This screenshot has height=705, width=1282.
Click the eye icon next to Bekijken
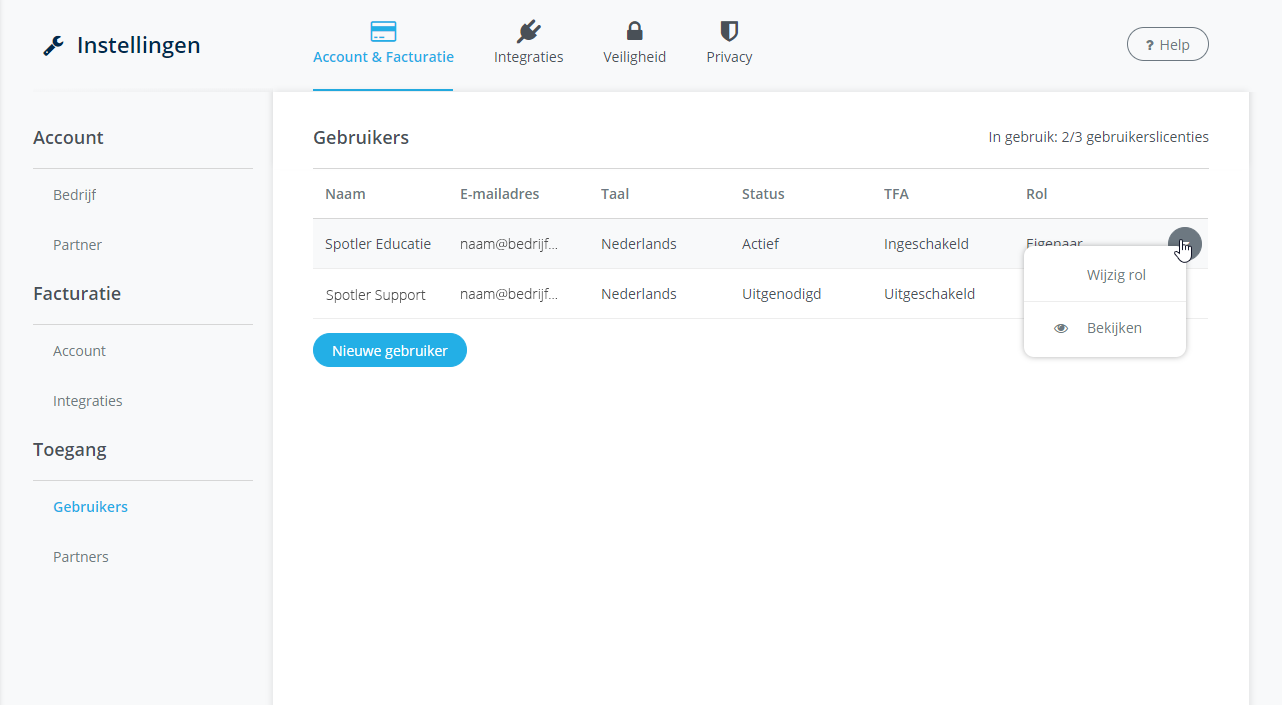pos(1061,328)
